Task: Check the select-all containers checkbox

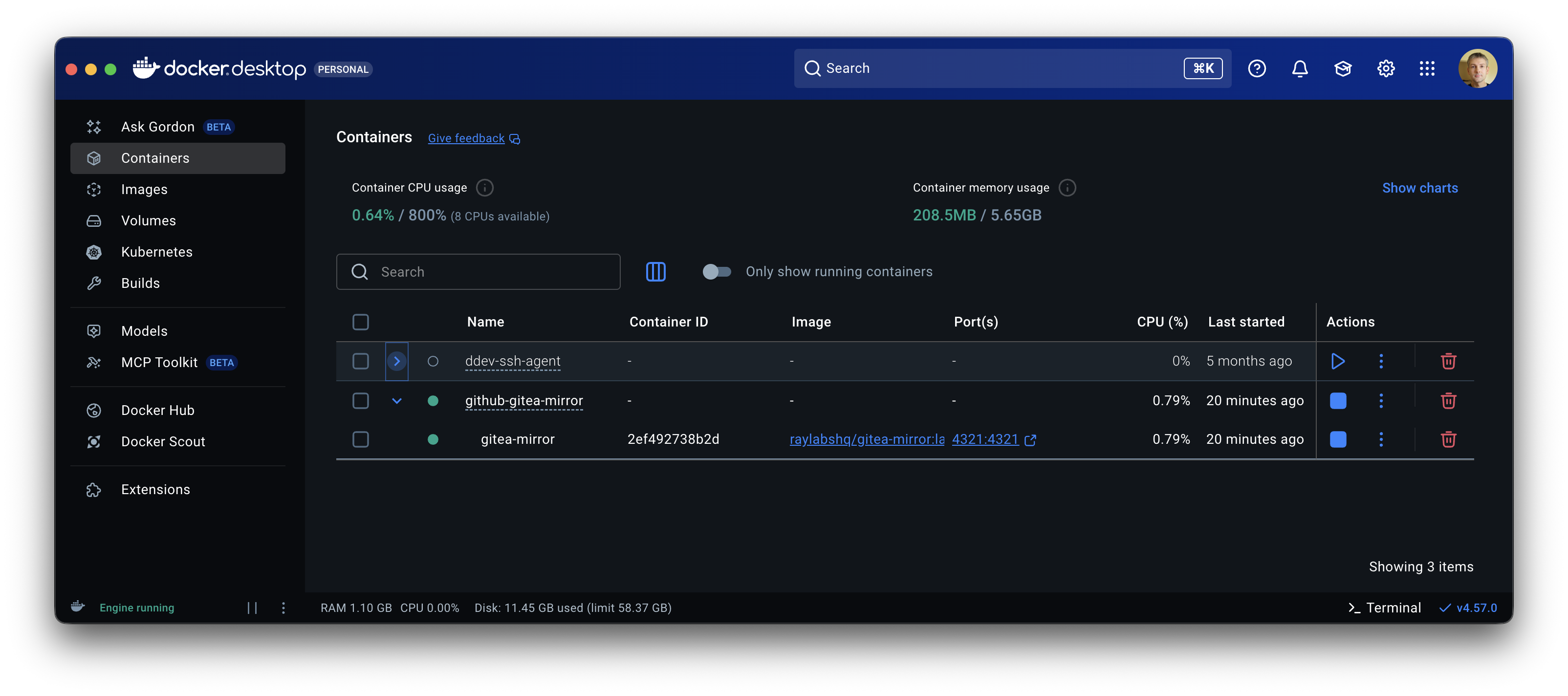Action: coord(360,322)
